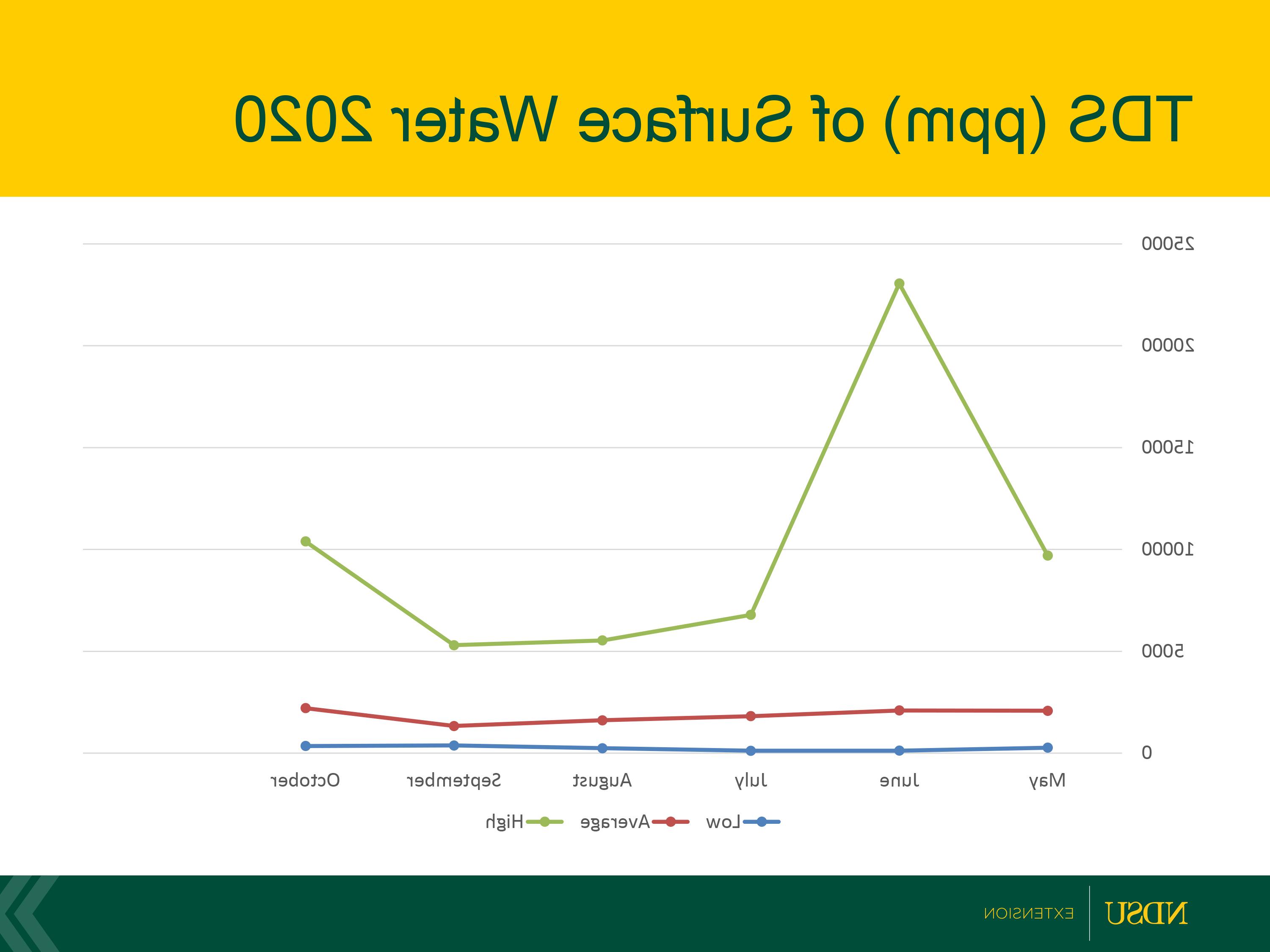The image size is (1270, 952).
Task: Click the Low series September data point
Action: click(453, 746)
